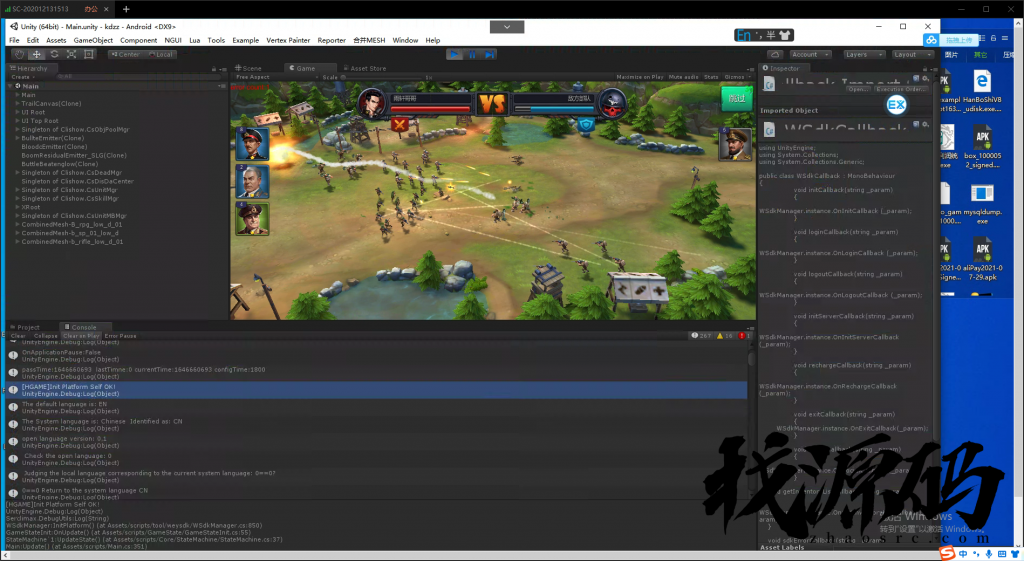The width and height of the screenshot is (1024, 561).
Task: Select the Rotate transform tool
Action: point(54,54)
